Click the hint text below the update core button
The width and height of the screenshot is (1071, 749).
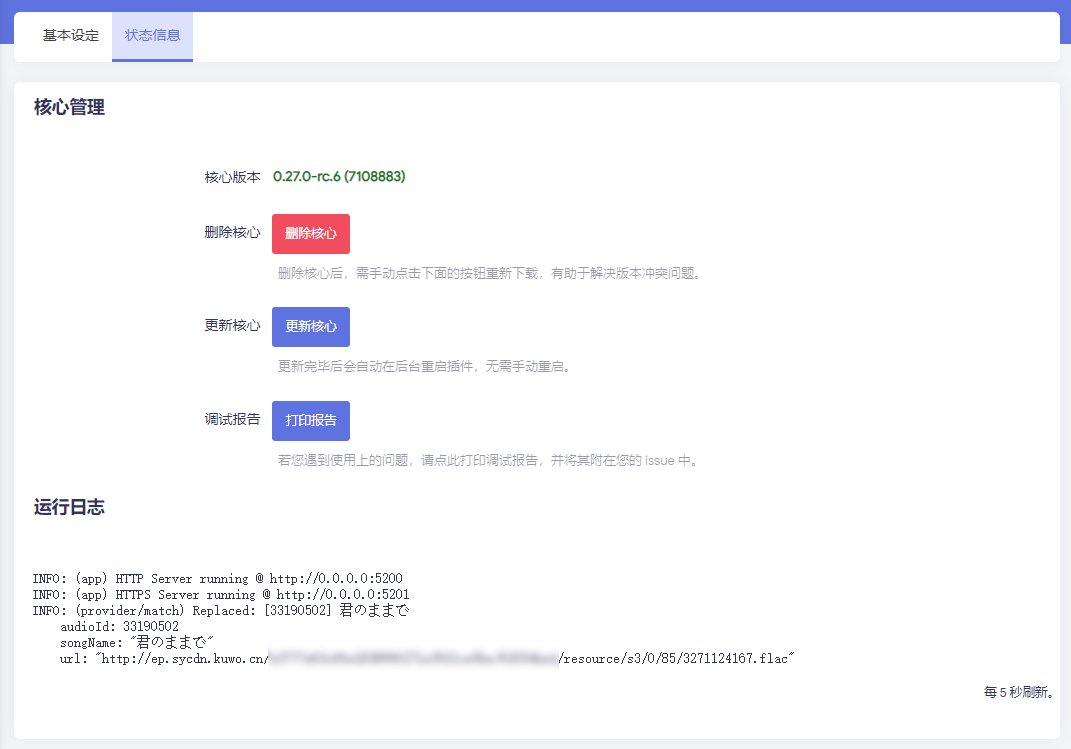coord(426,367)
